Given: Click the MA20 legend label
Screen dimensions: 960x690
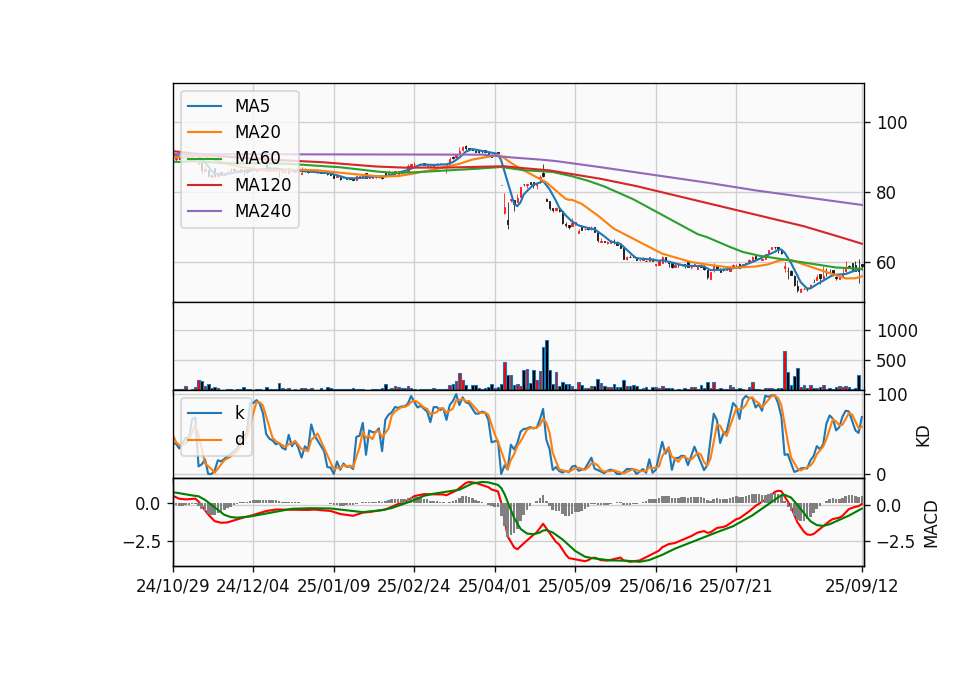Looking at the screenshot, I should (x=257, y=132).
